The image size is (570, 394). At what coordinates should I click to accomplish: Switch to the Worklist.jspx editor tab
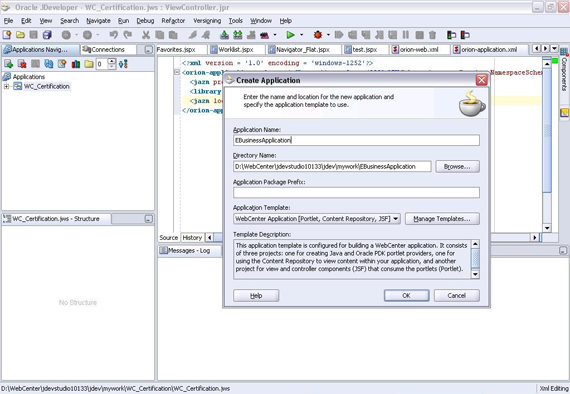click(236, 49)
